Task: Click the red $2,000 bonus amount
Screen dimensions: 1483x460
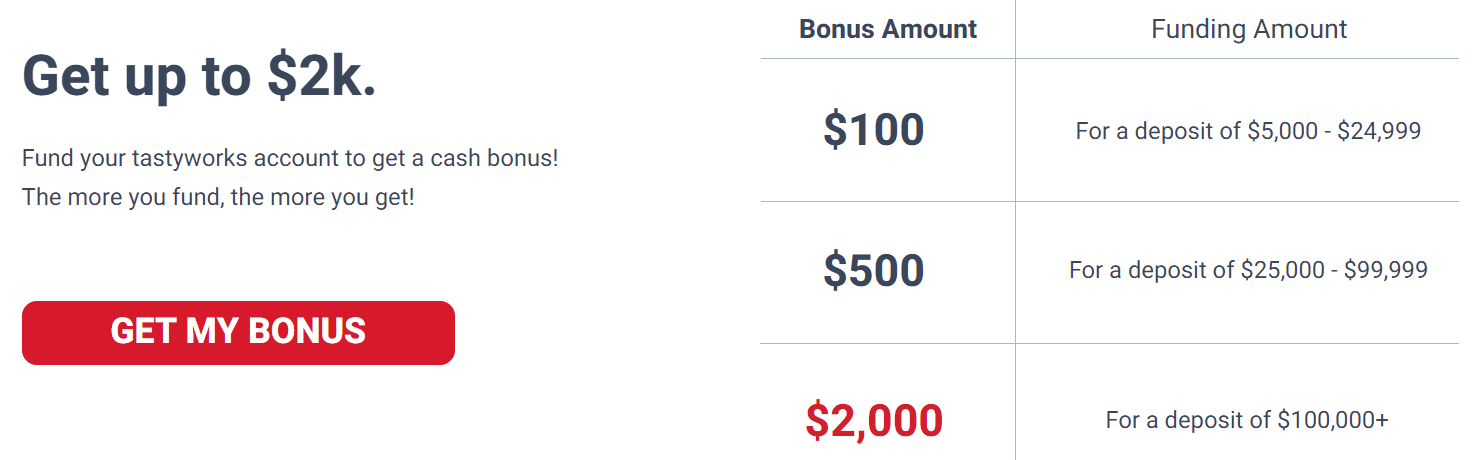Action: pos(873,421)
